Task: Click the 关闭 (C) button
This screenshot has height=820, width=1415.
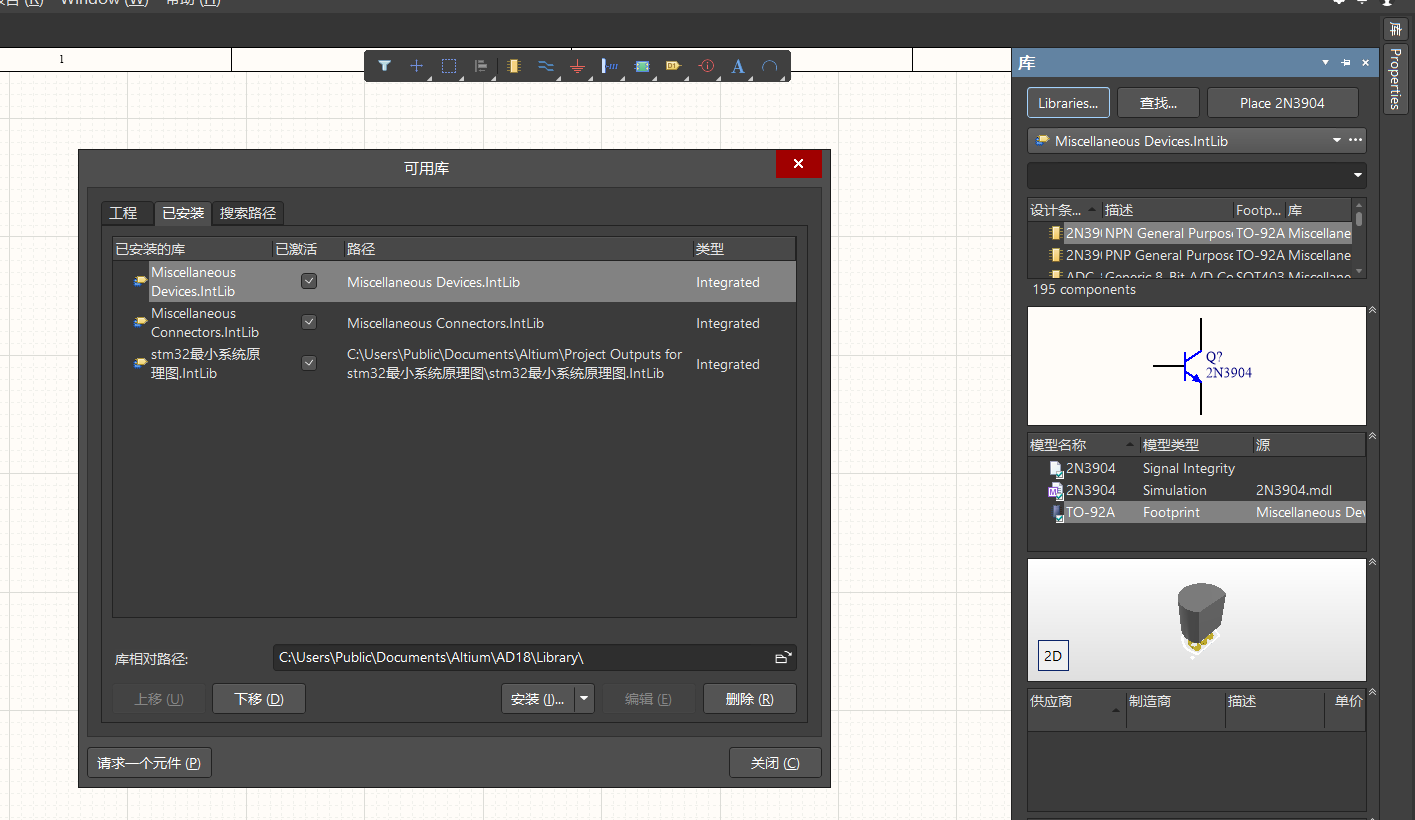Action: (x=775, y=763)
